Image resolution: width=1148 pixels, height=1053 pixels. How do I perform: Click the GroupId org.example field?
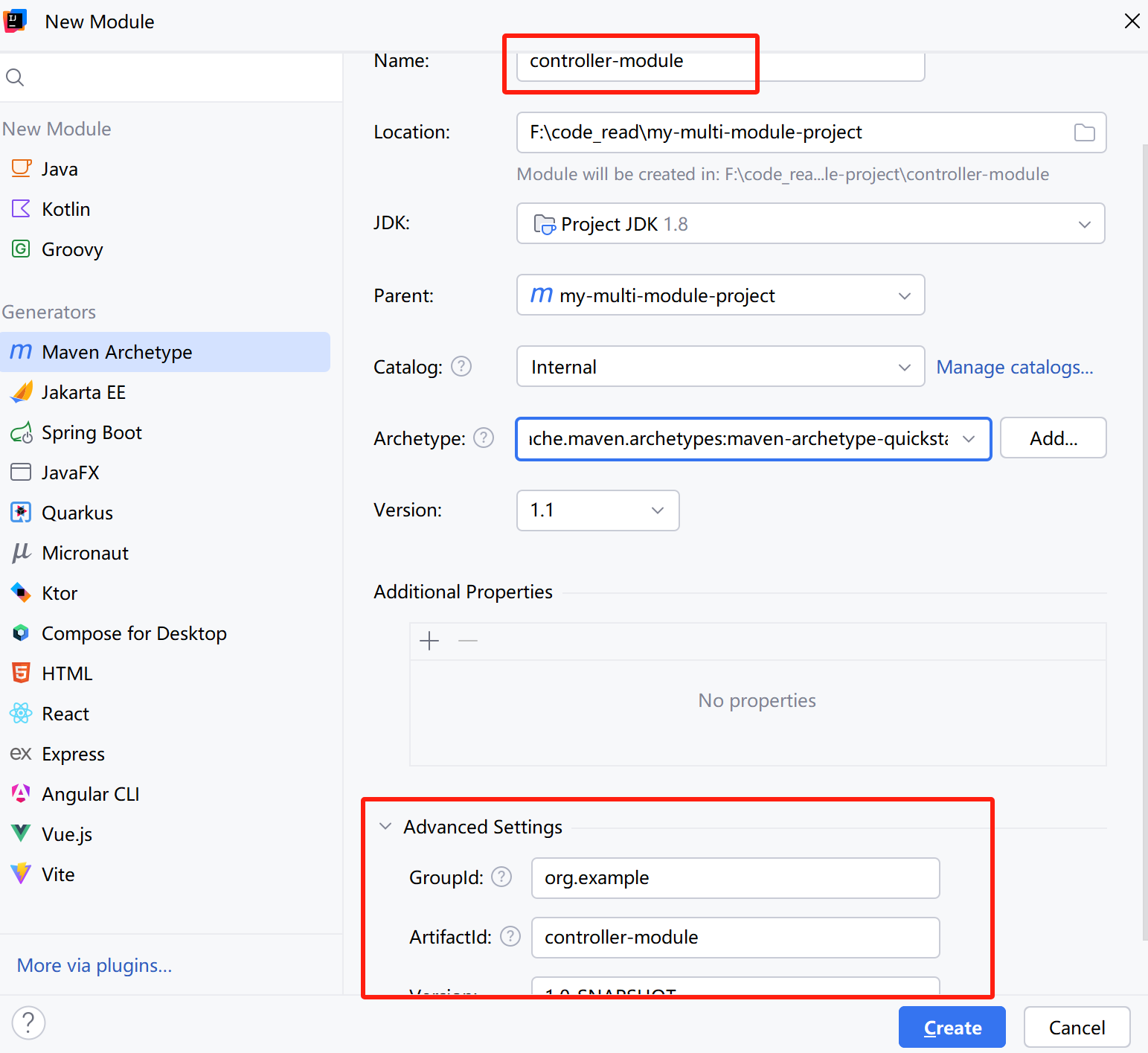735,878
